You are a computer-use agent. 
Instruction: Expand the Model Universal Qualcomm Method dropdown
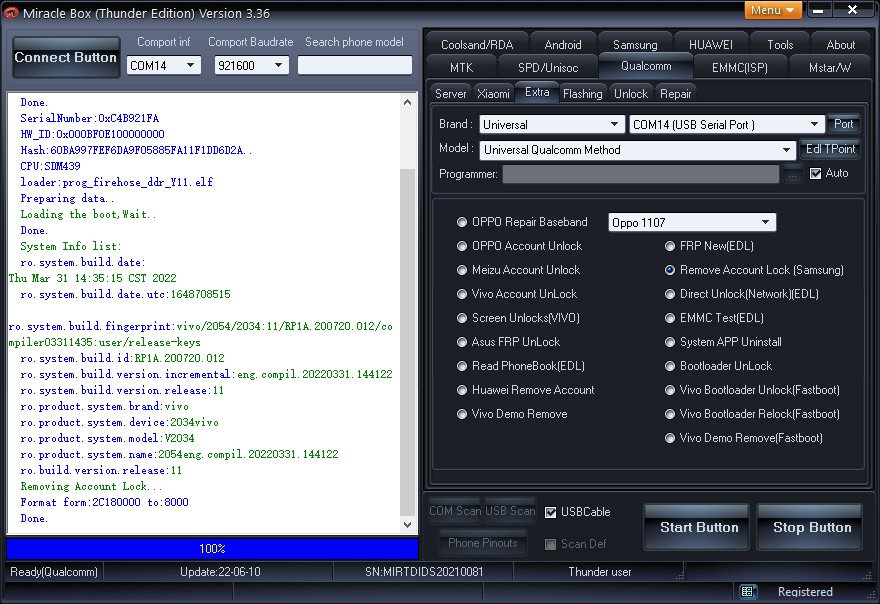[638, 150]
